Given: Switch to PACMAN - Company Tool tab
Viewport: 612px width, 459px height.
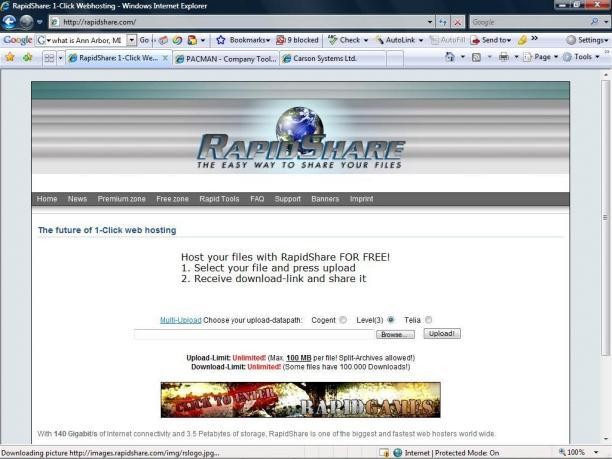Looking at the screenshot, I should 226,59.
